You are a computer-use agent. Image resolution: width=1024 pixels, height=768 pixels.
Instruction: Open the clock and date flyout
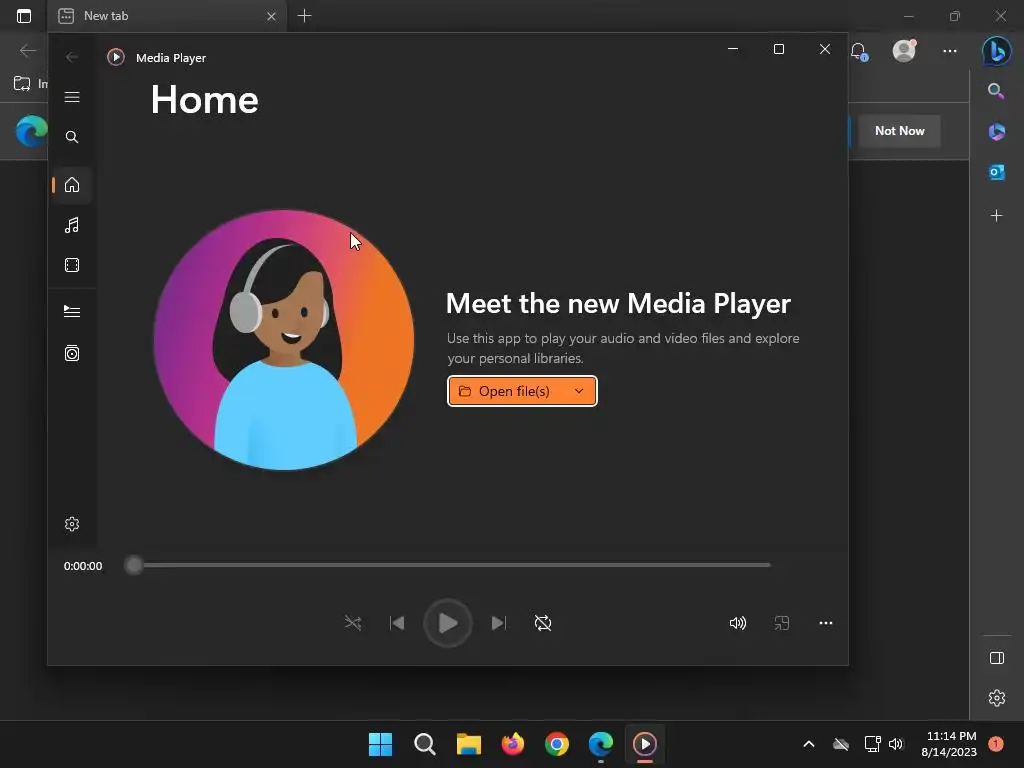pos(949,744)
